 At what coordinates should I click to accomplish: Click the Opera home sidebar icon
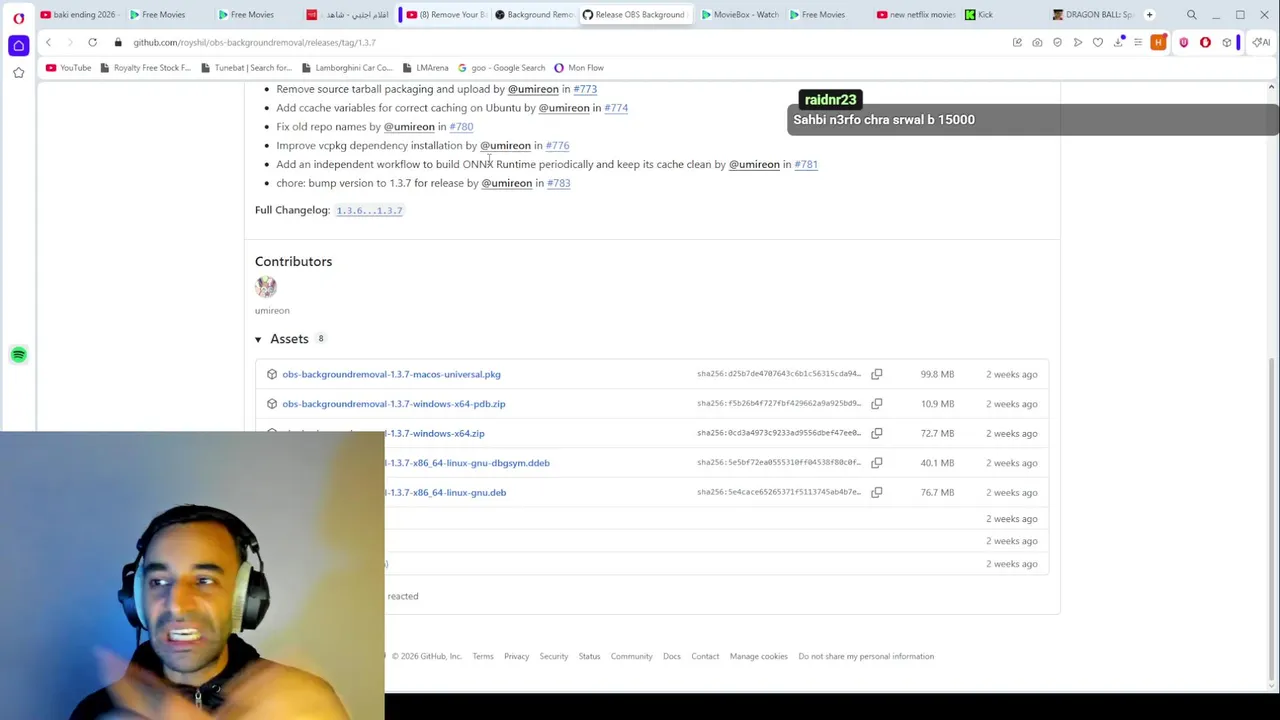pos(18,45)
